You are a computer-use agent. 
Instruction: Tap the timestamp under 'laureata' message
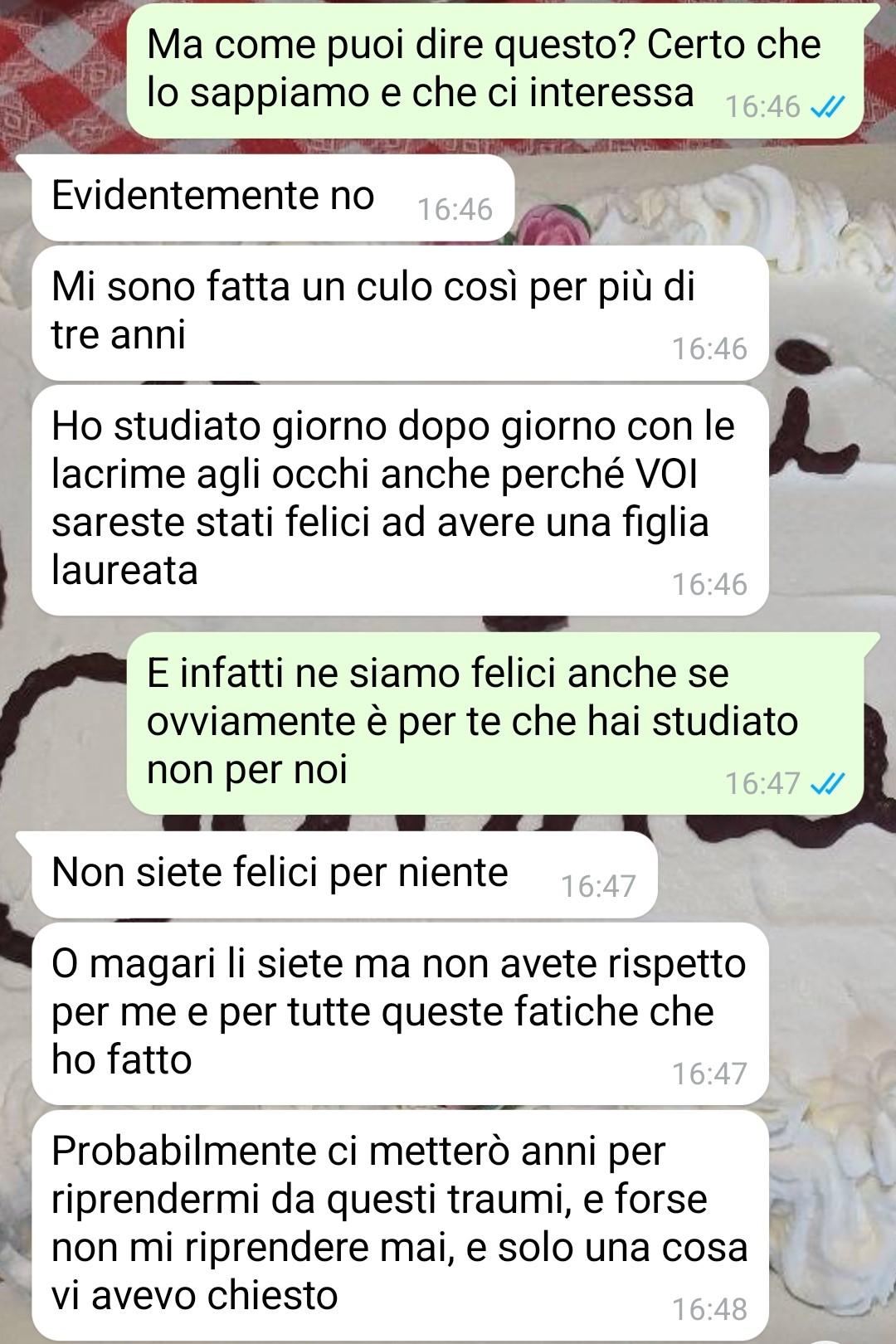click(x=709, y=585)
